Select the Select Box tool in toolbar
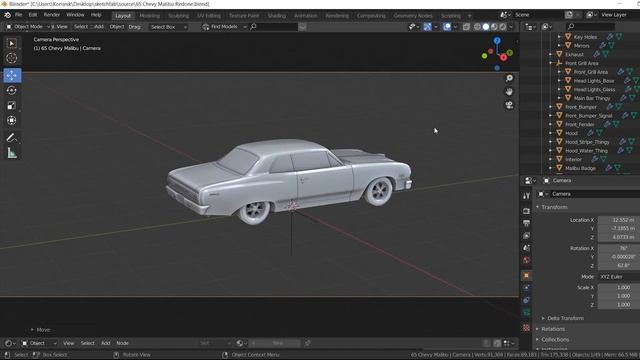This screenshot has height=360, width=640. tap(12, 43)
